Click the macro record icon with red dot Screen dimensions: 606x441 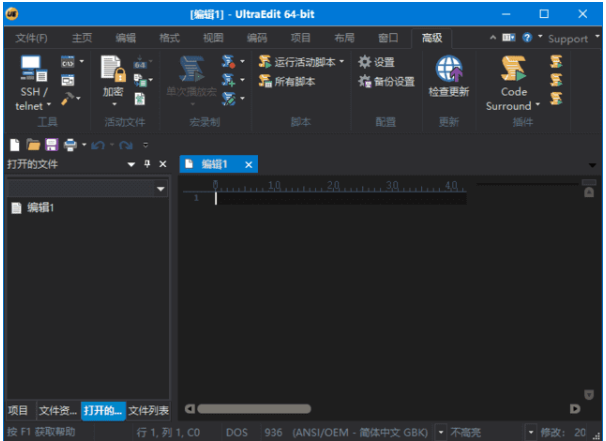point(228,62)
